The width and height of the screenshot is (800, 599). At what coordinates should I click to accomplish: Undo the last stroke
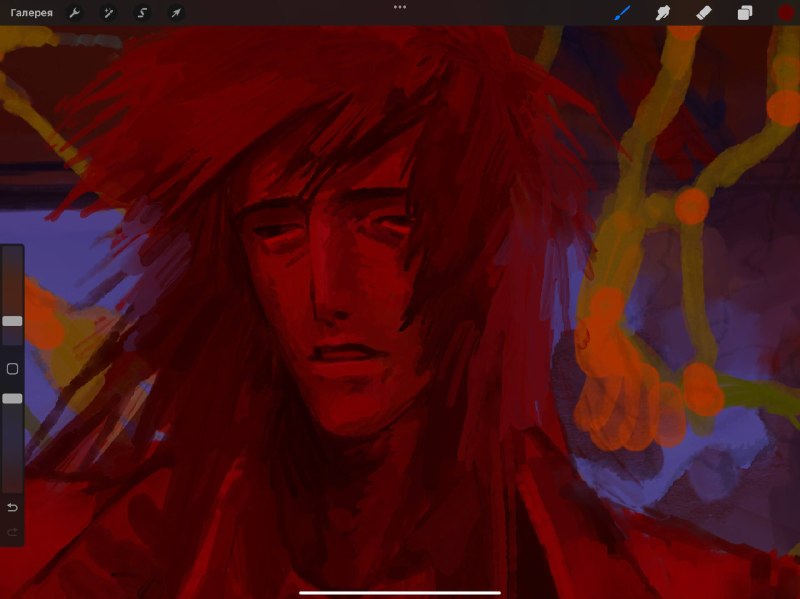coord(12,507)
